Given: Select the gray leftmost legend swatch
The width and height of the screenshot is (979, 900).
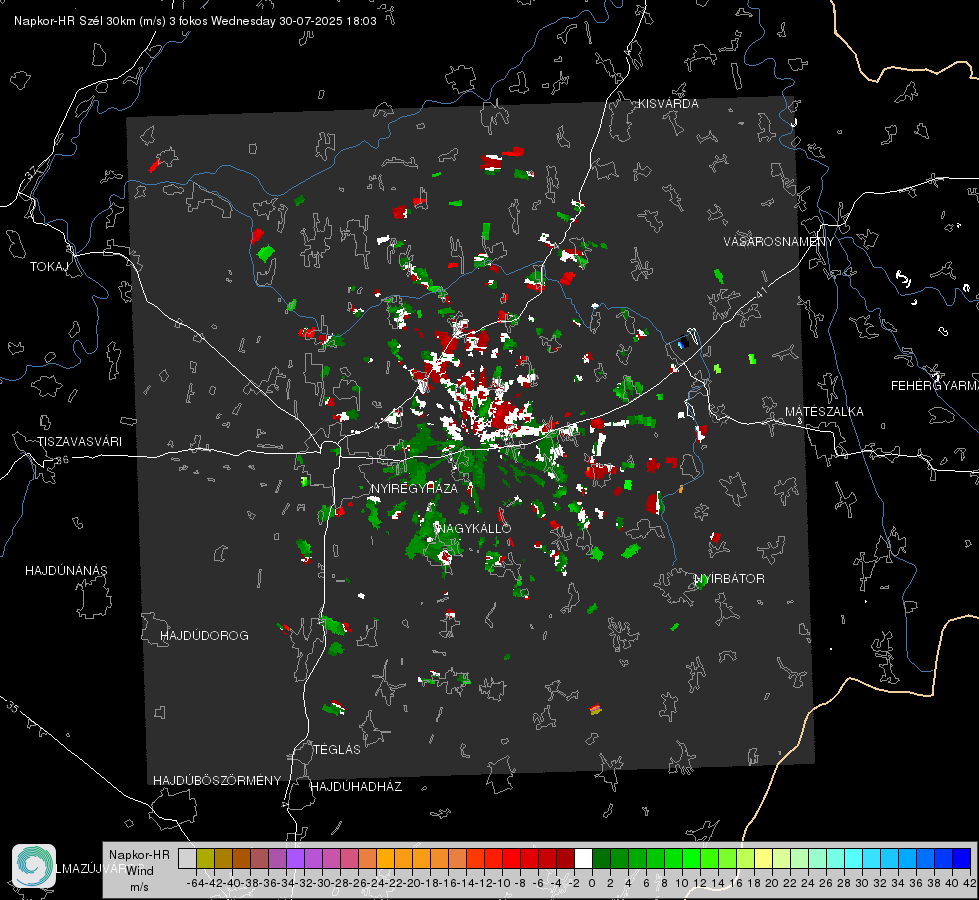Looking at the screenshot, I should click(187, 858).
